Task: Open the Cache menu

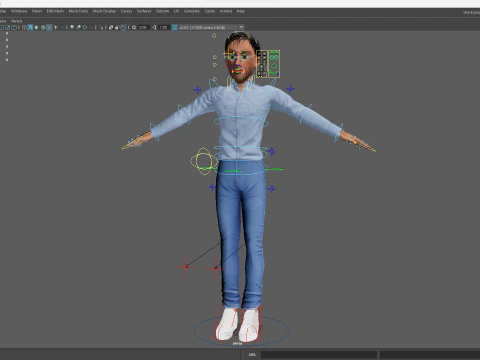Action: [210, 11]
